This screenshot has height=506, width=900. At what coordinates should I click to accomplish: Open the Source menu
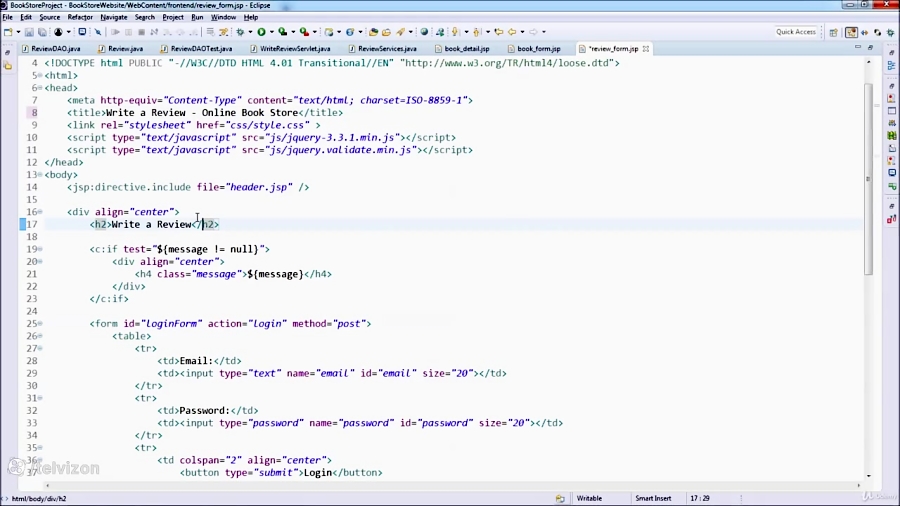tap(49, 17)
